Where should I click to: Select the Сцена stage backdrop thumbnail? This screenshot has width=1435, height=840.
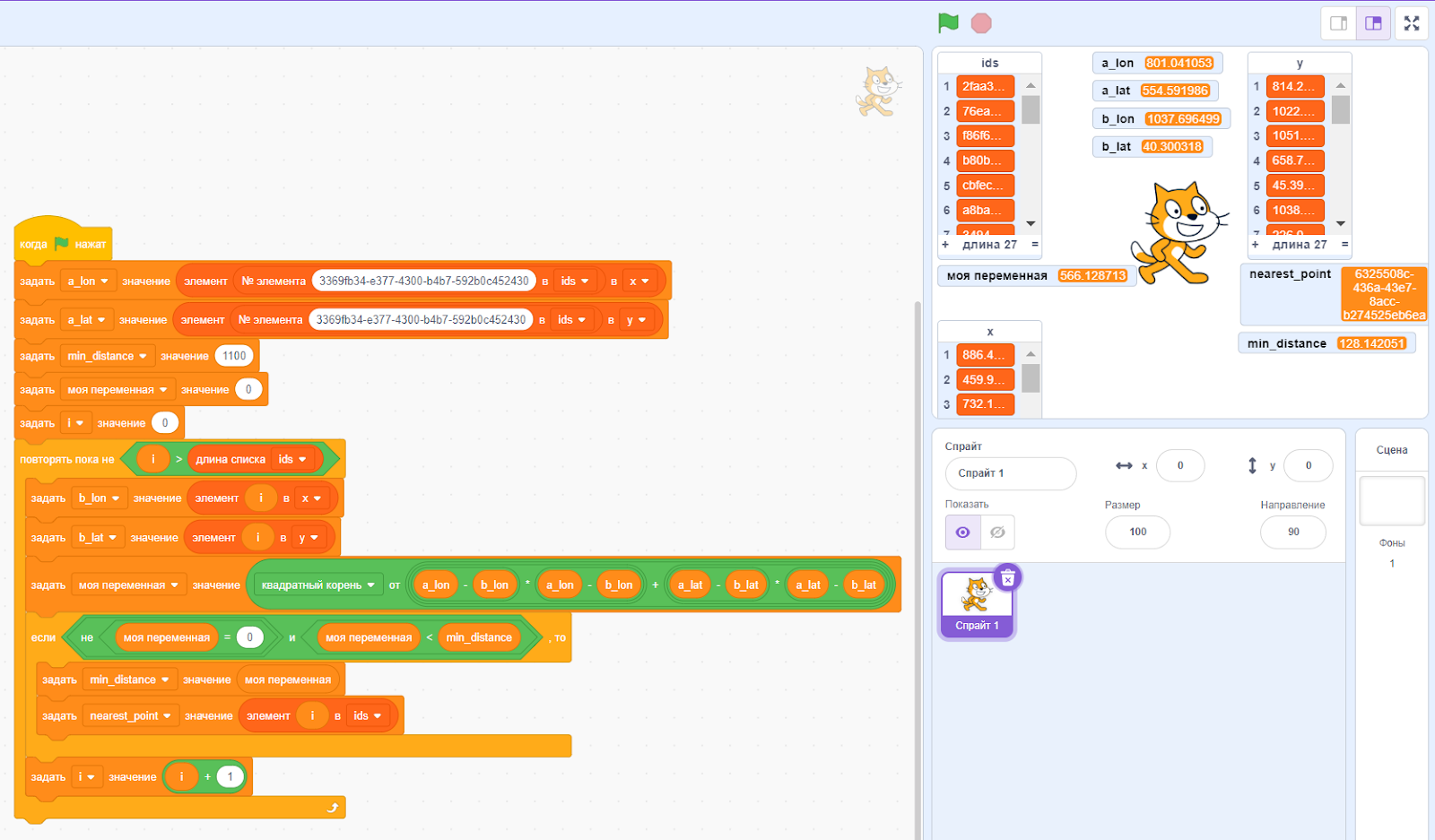click(1392, 500)
